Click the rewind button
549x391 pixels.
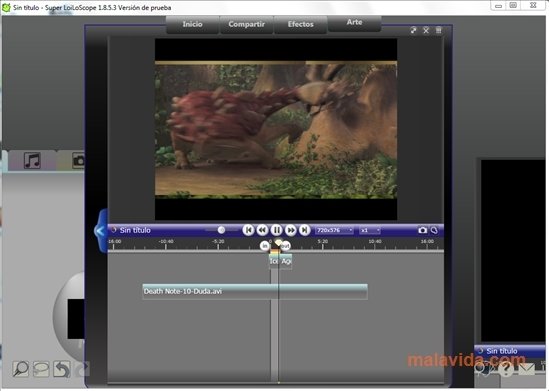(262, 230)
